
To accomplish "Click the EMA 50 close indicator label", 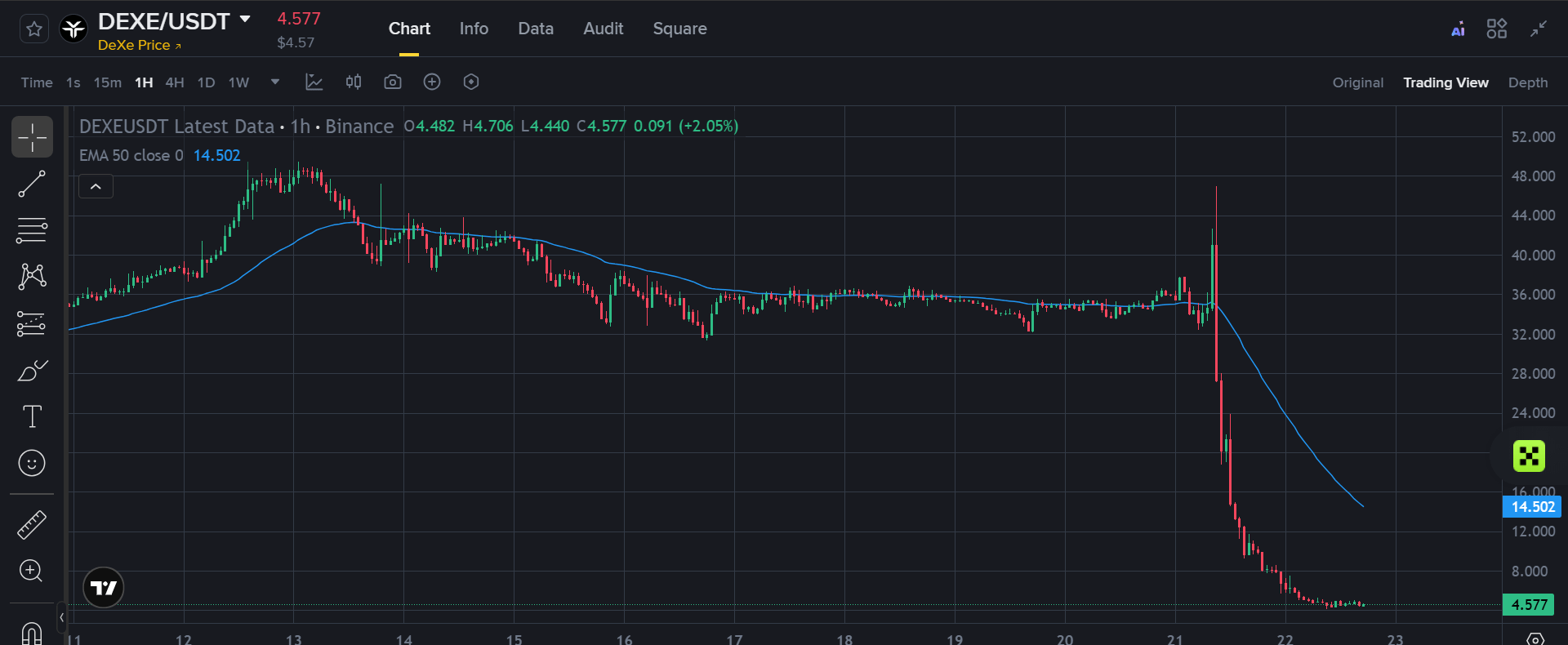I will (131, 155).
